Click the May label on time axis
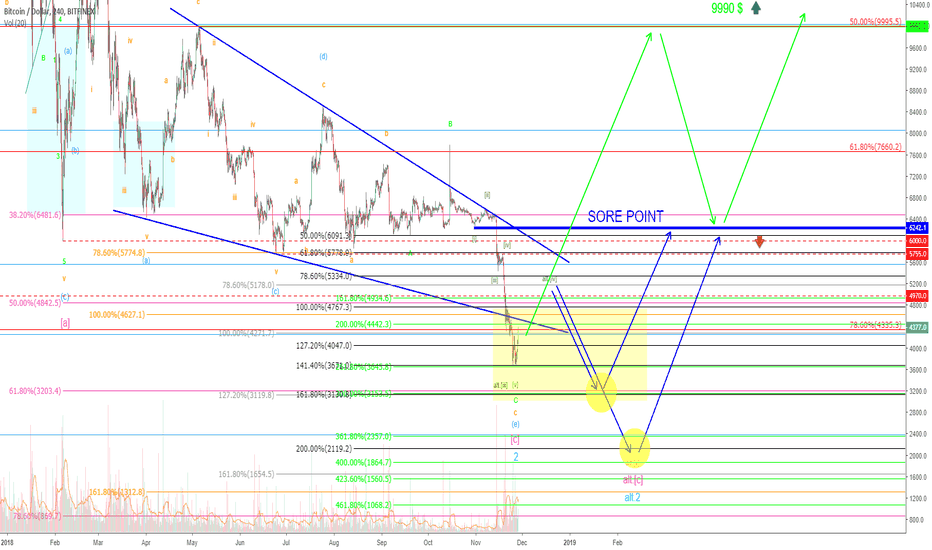The height and width of the screenshot is (550, 932). click(192, 542)
